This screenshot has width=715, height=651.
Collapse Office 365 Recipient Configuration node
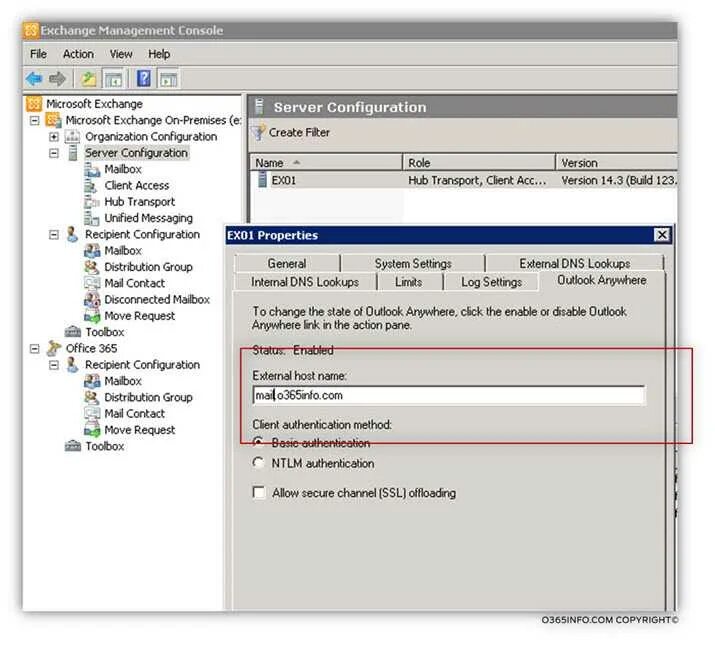[x=54, y=365]
